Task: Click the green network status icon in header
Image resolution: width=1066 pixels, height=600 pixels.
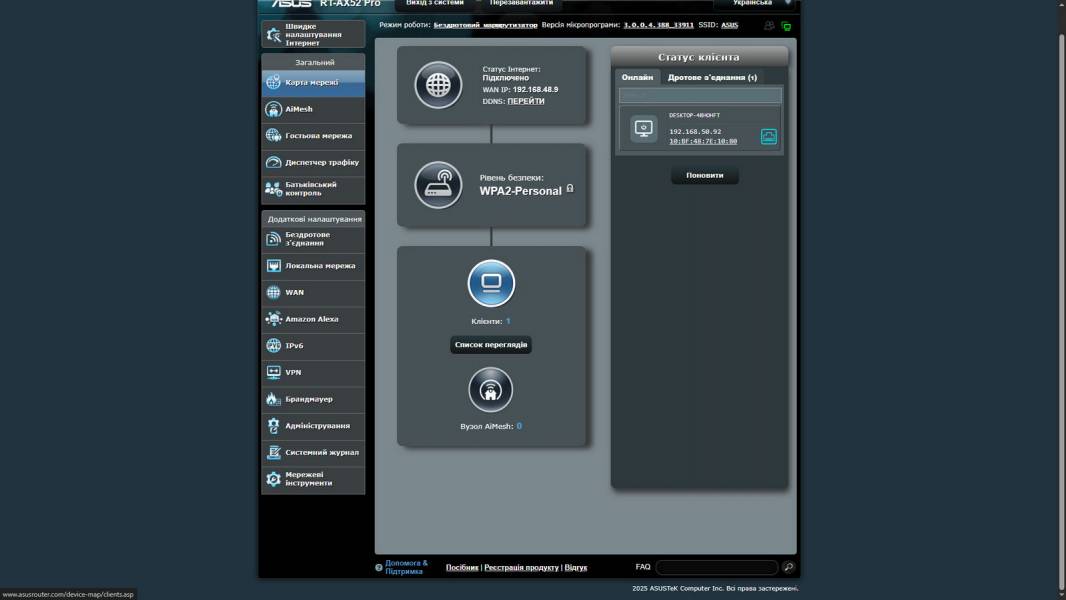Action: (786, 26)
